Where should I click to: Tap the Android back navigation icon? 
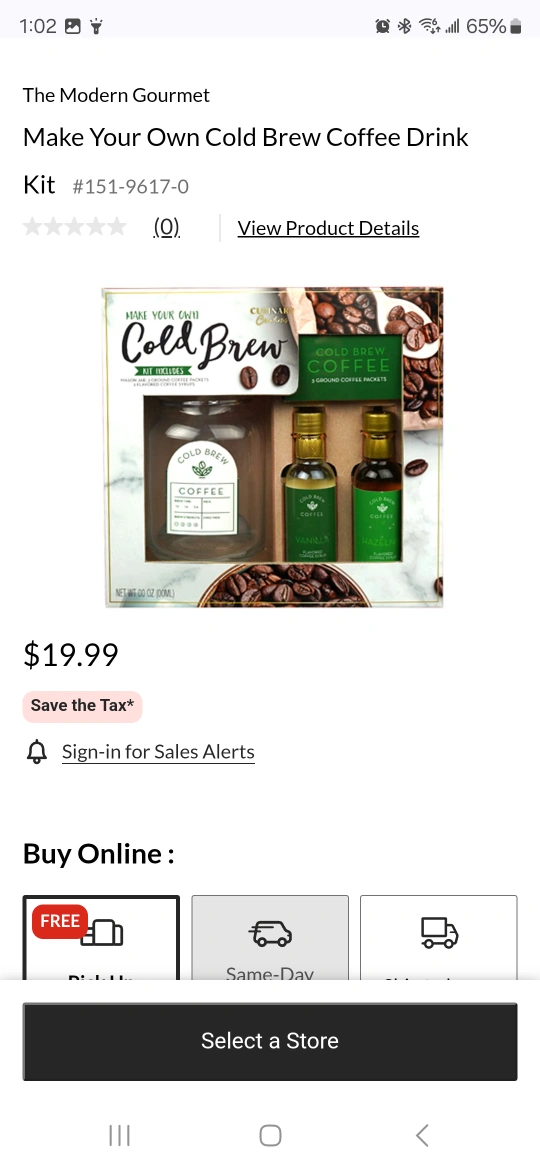[x=422, y=1136]
